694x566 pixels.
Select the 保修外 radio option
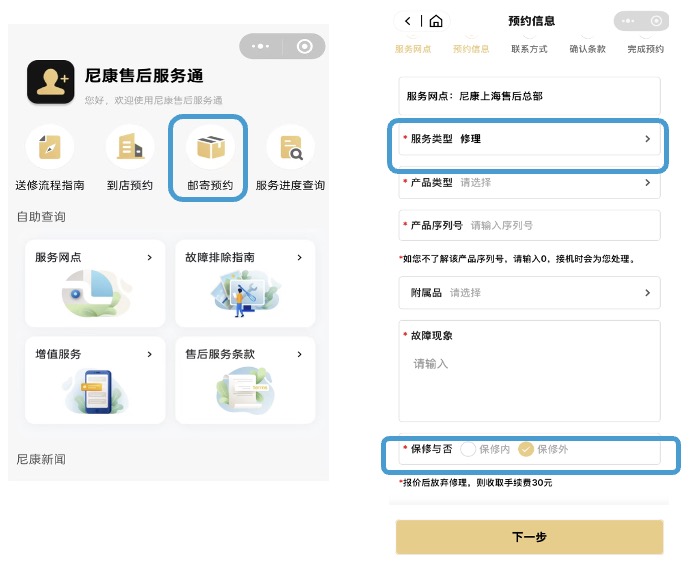point(526,450)
